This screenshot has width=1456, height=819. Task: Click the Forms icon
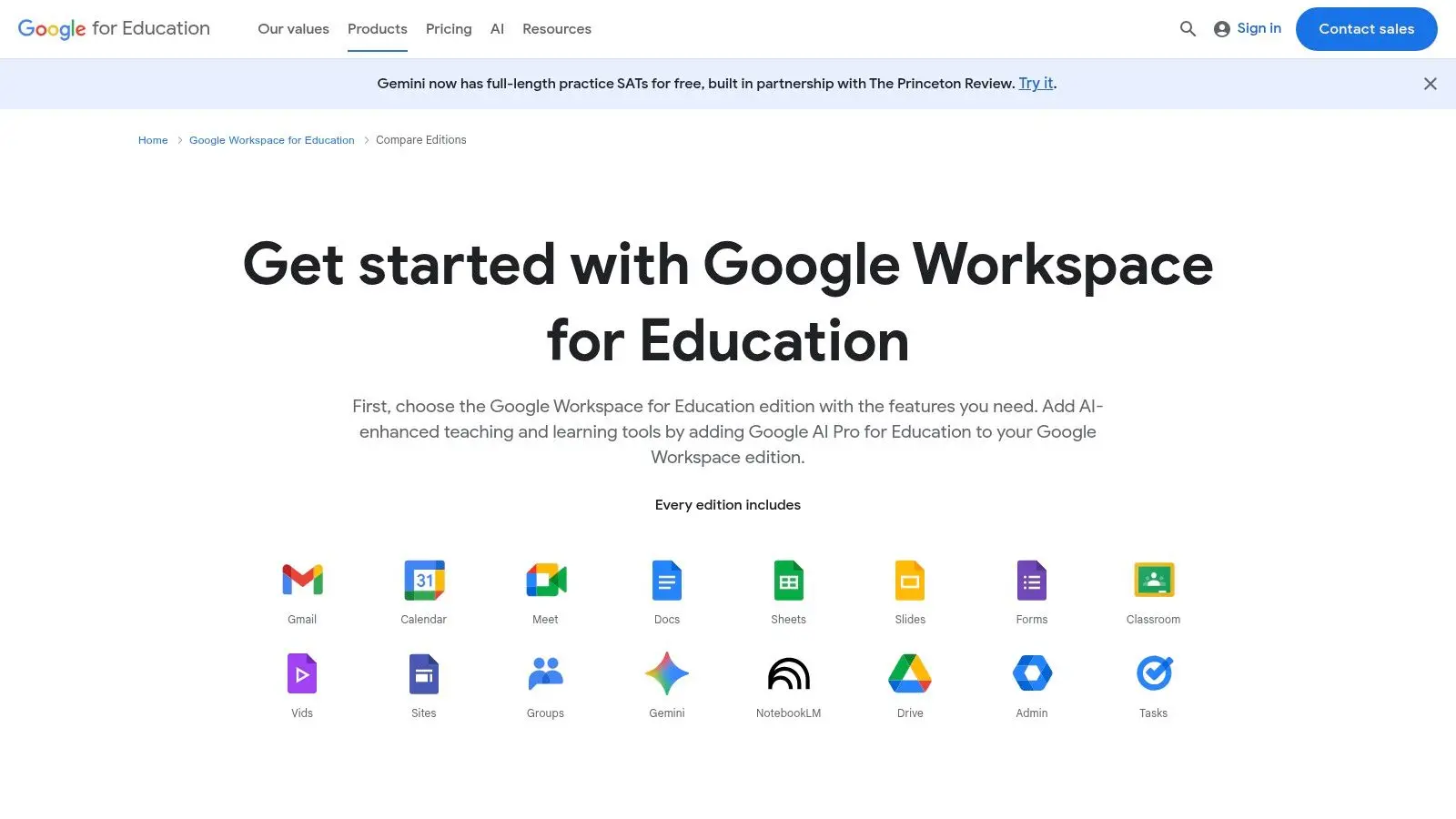coord(1032,580)
